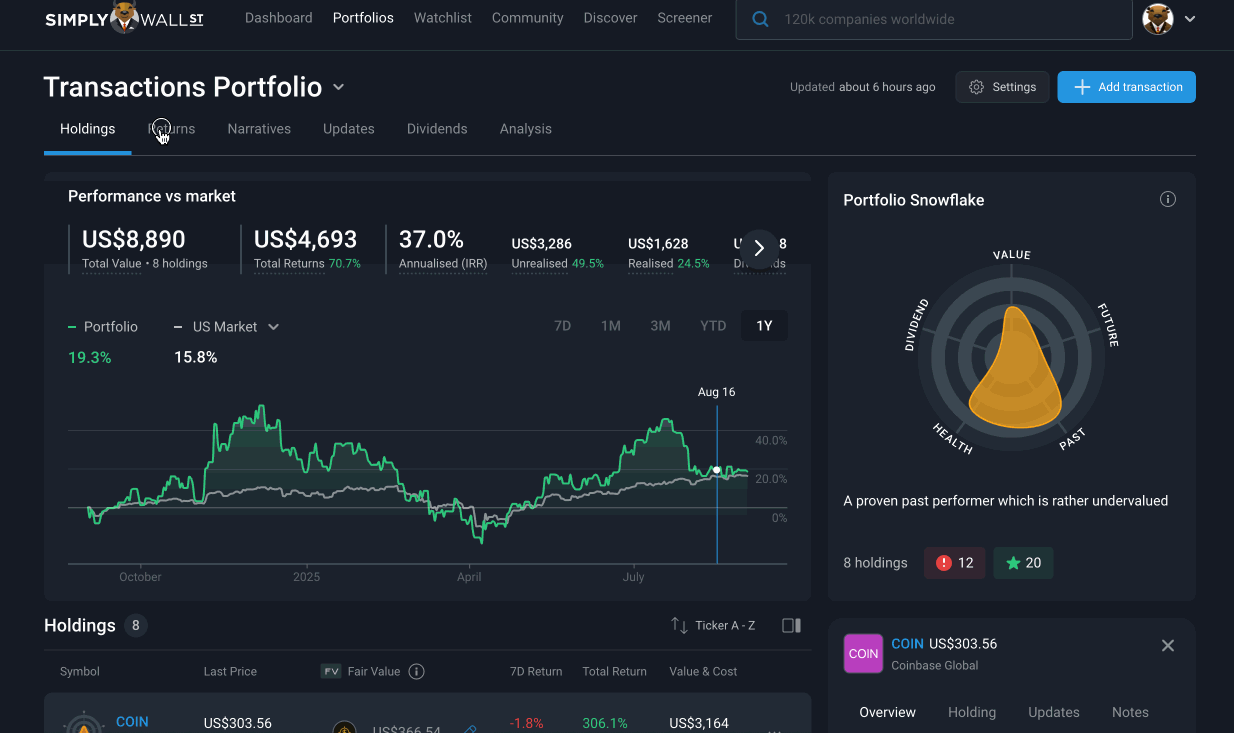The height and width of the screenshot is (733, 1234).
Task: Click the Fair Value info icon
Action: 417,671
